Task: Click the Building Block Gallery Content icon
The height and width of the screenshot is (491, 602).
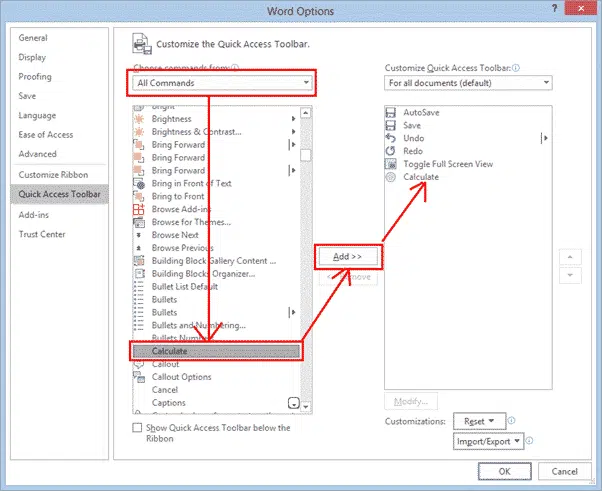Action: (x=139, y=261)
